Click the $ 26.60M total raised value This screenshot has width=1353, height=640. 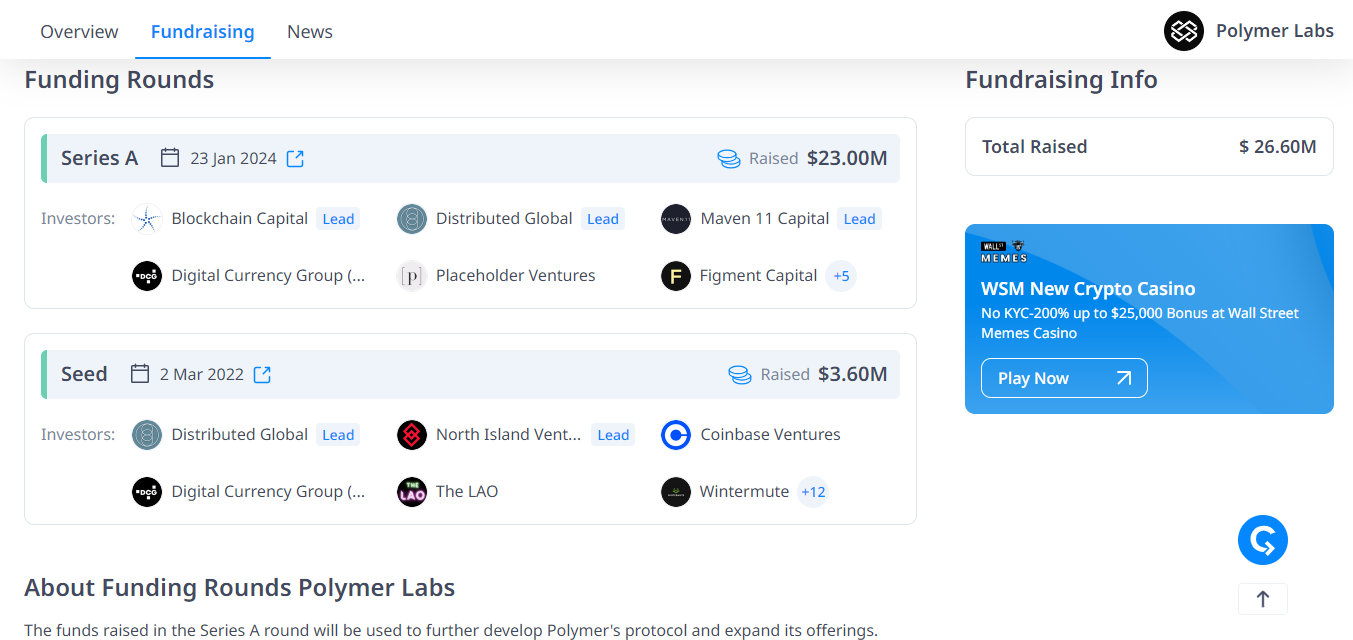pyautogui.click(x=1278, y=147)
